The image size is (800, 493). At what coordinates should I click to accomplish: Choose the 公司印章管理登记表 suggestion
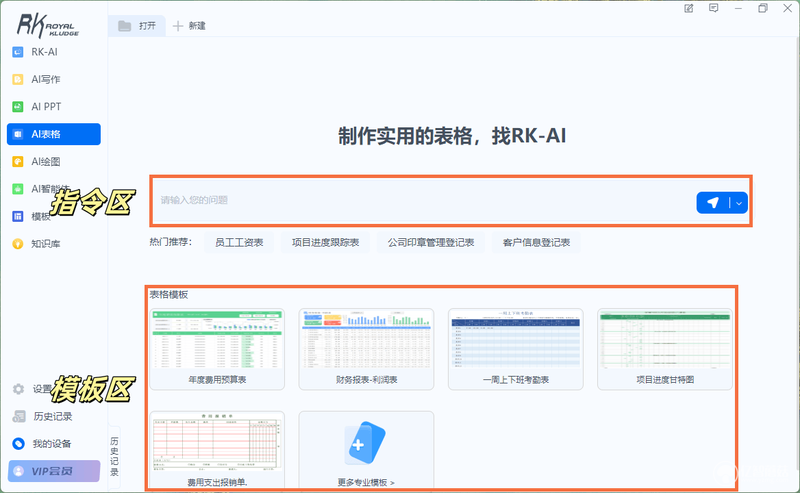(x=431, y=242)
